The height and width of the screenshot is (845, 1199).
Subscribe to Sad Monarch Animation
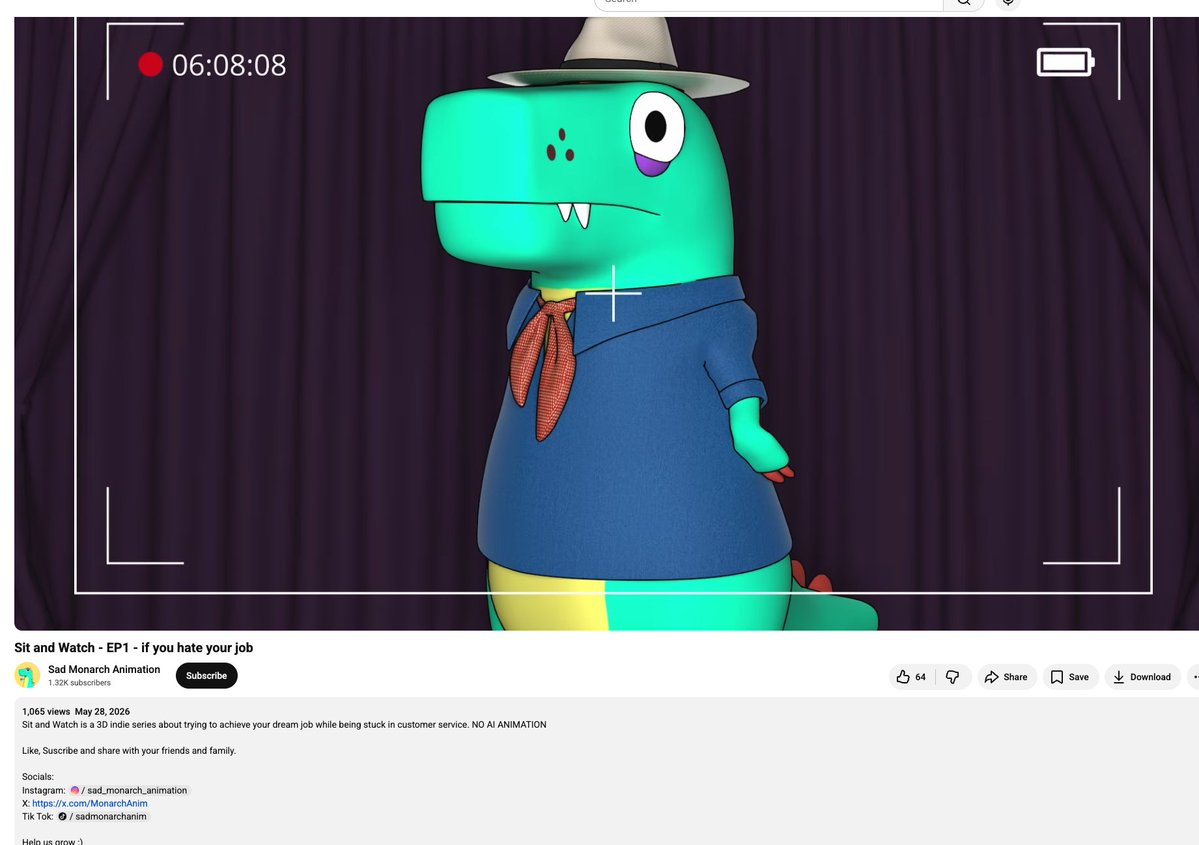pos(206,675)
